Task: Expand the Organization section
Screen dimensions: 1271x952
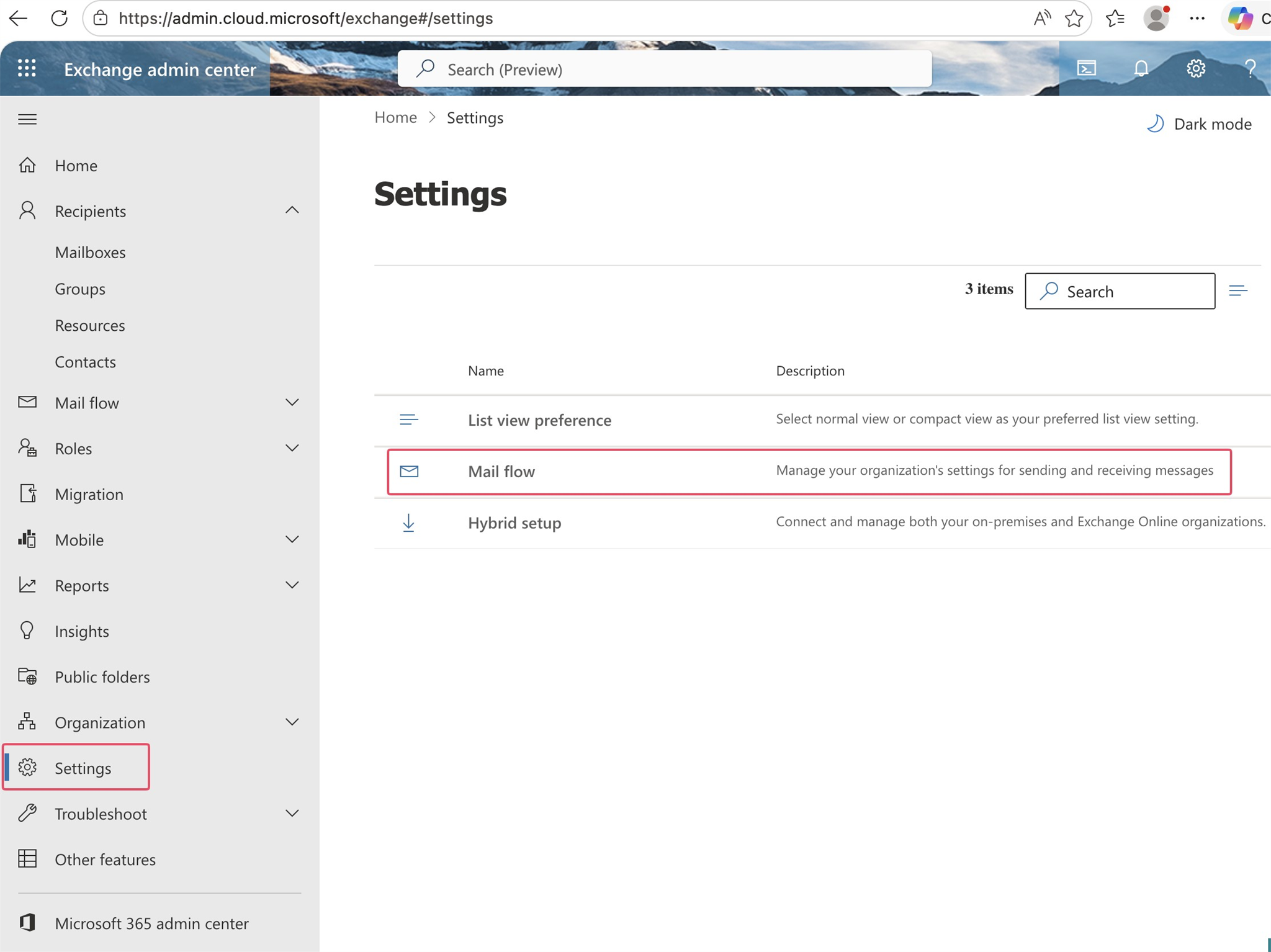Action: [292, 722]
